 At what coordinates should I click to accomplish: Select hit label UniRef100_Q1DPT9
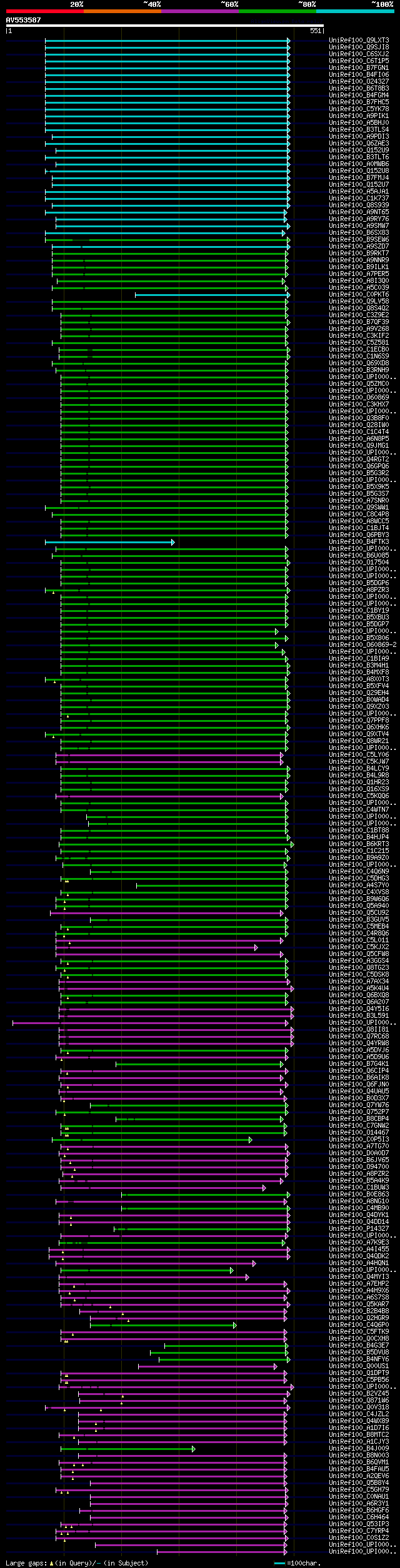(x=359, y=1373)
